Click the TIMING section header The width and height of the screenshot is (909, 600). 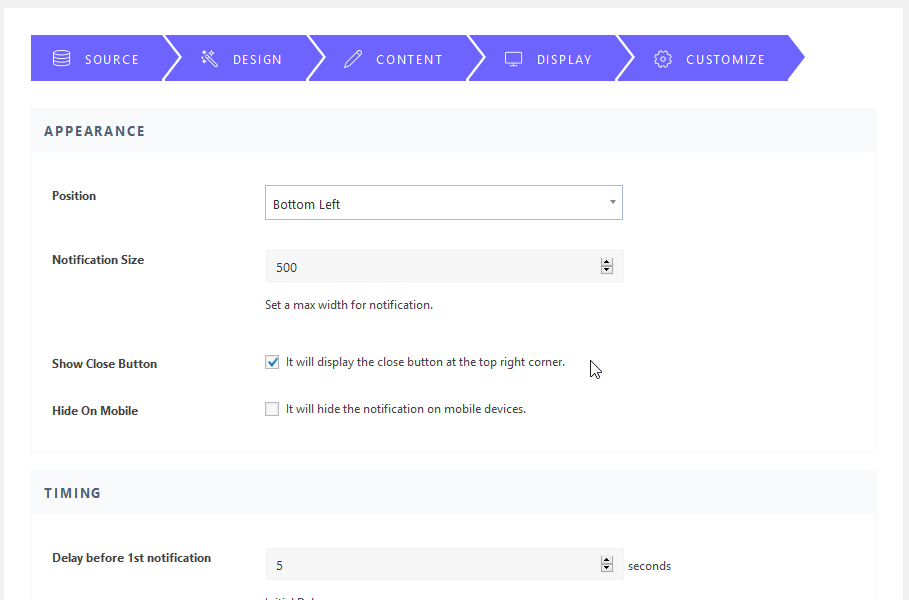72,492
